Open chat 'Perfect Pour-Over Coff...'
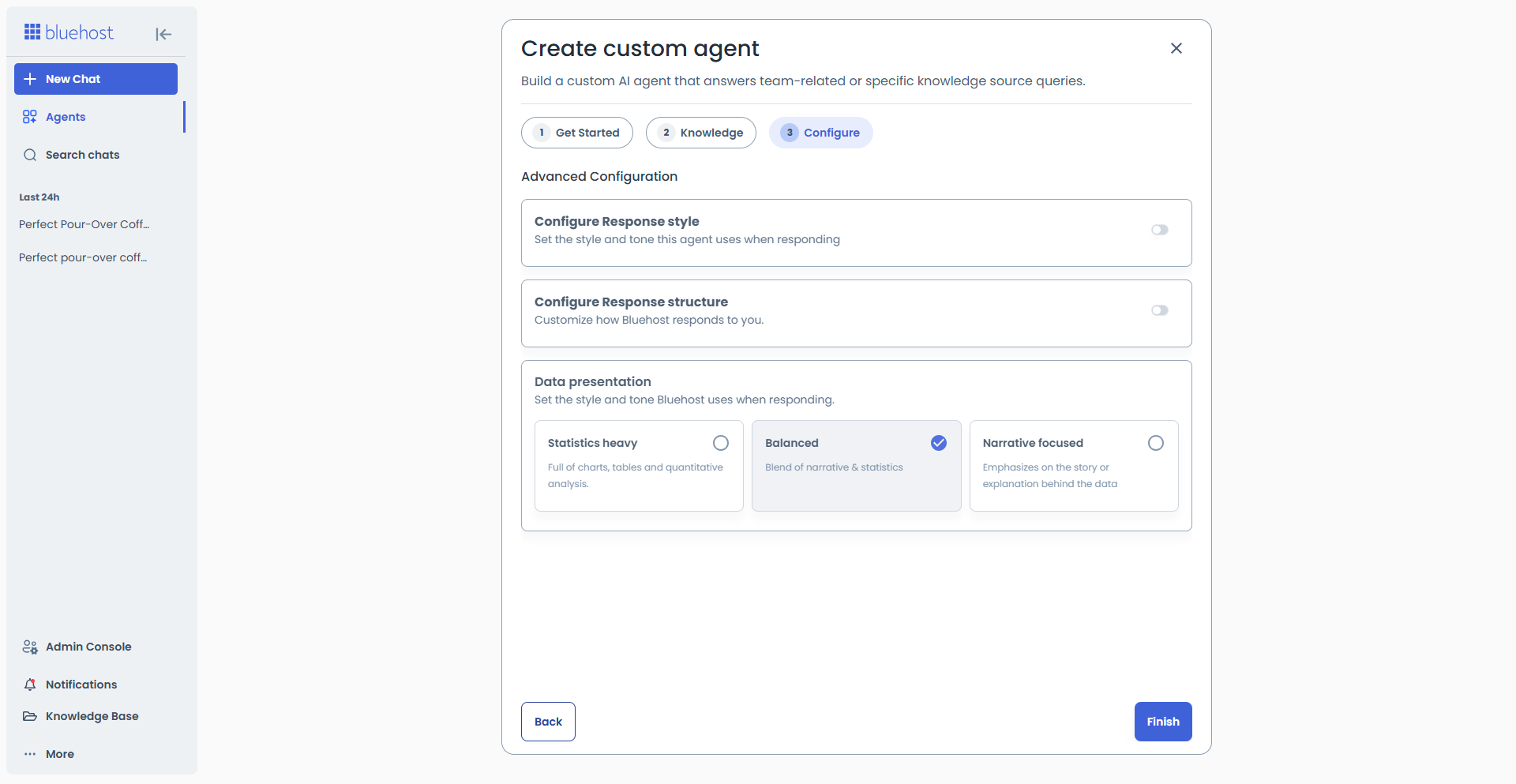 [84, 224]
